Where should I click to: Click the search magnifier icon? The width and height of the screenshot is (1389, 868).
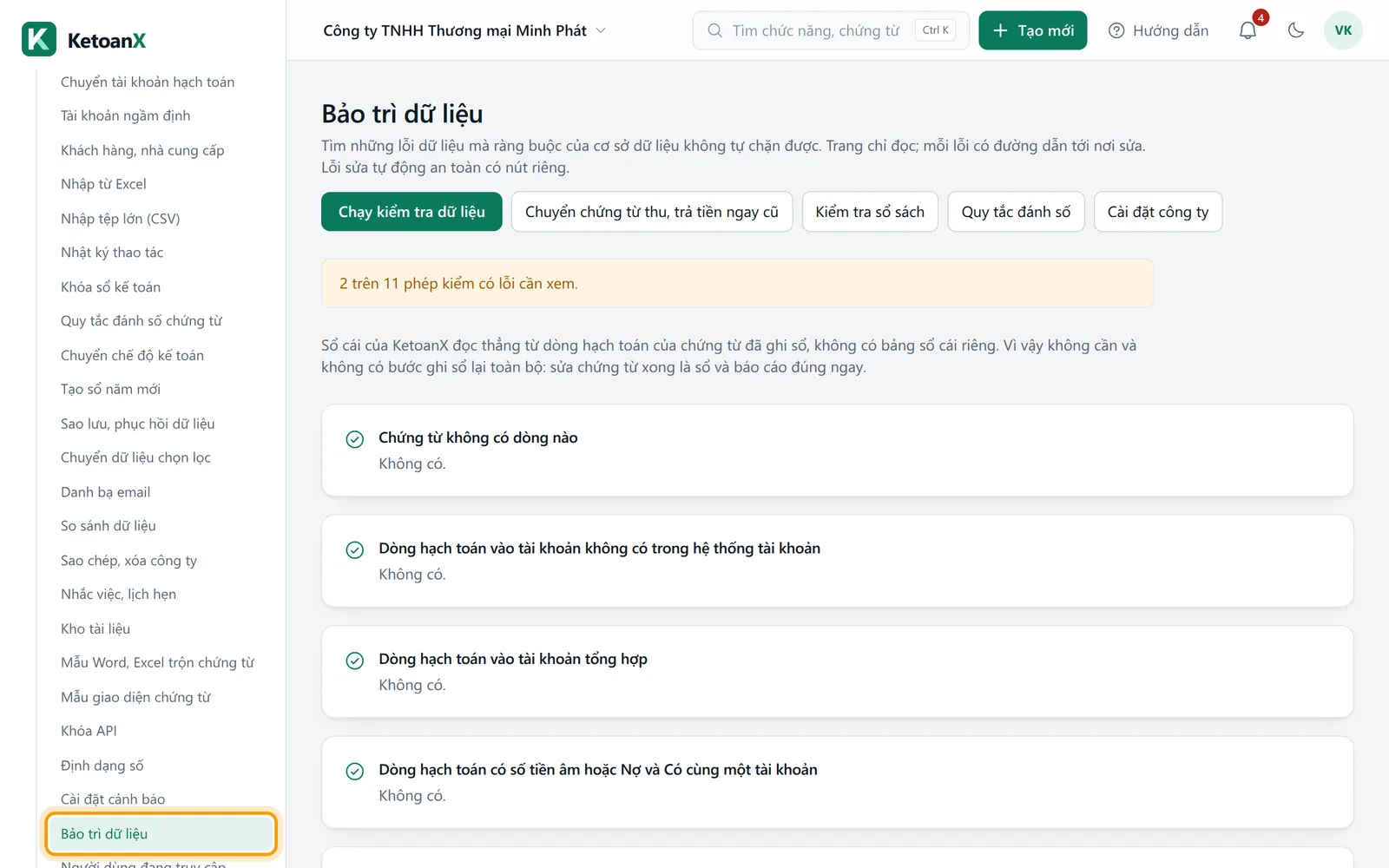point(714,30)
